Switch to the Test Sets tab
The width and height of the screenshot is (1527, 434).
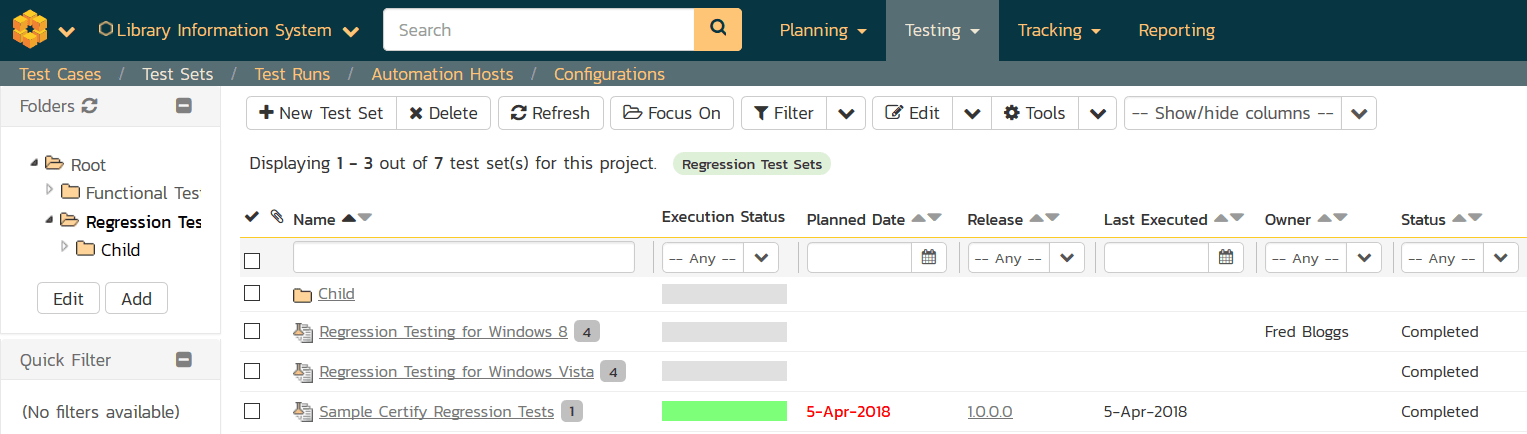coord(177,74)
